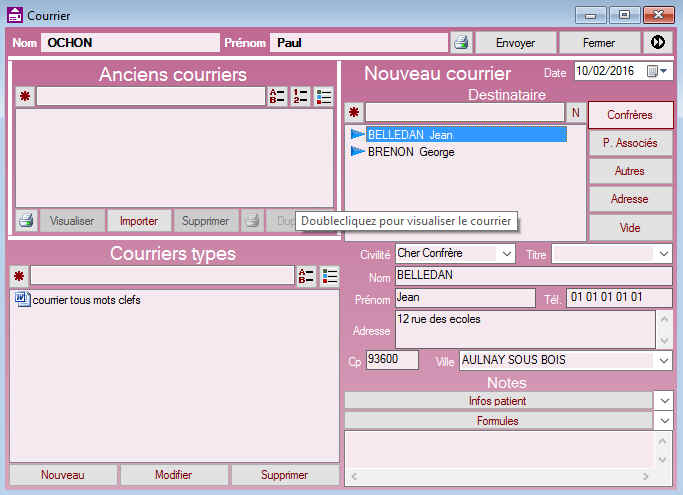Select BRENON George in recipient list
Screen dimensions: 683x495
(x=411, y=152)
